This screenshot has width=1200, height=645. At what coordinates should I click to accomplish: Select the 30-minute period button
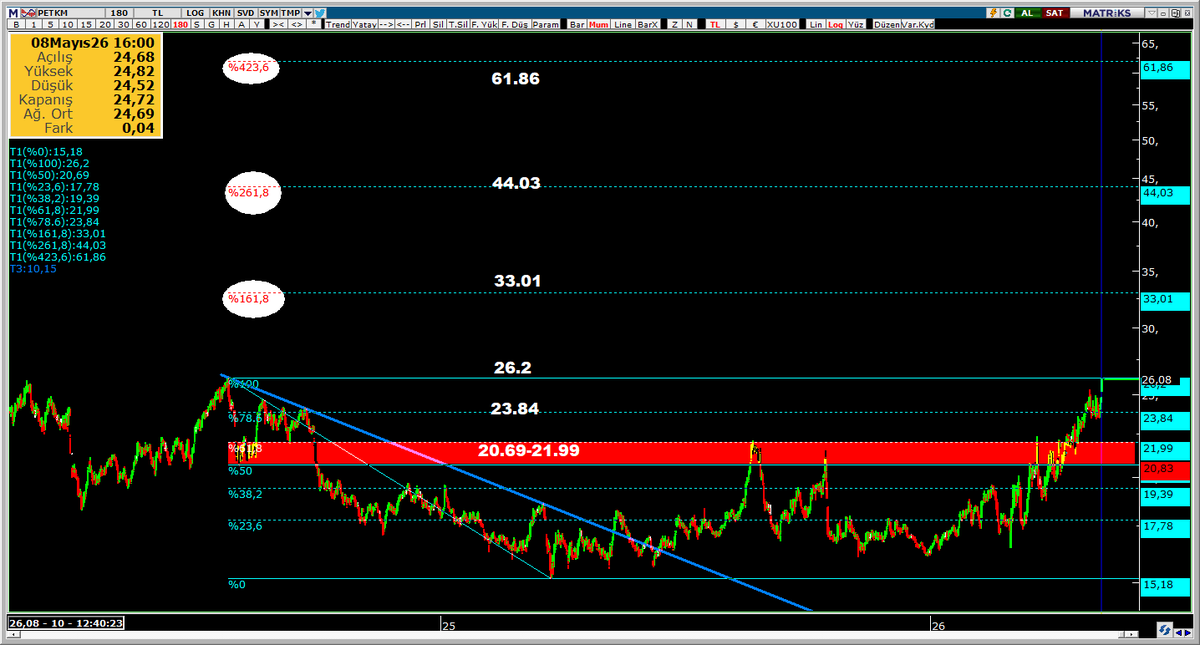[124, 24]
